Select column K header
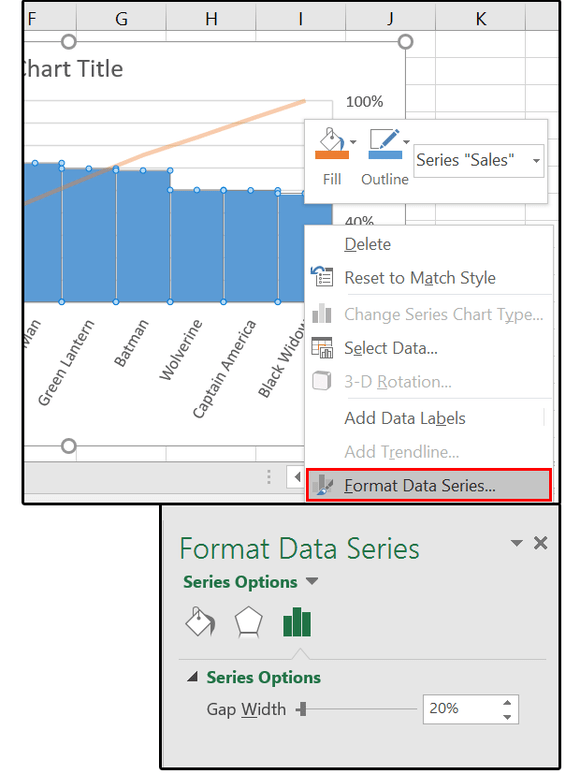Image resolution: width=580 pixels, height=774 pixels. [x=481, y=19]
